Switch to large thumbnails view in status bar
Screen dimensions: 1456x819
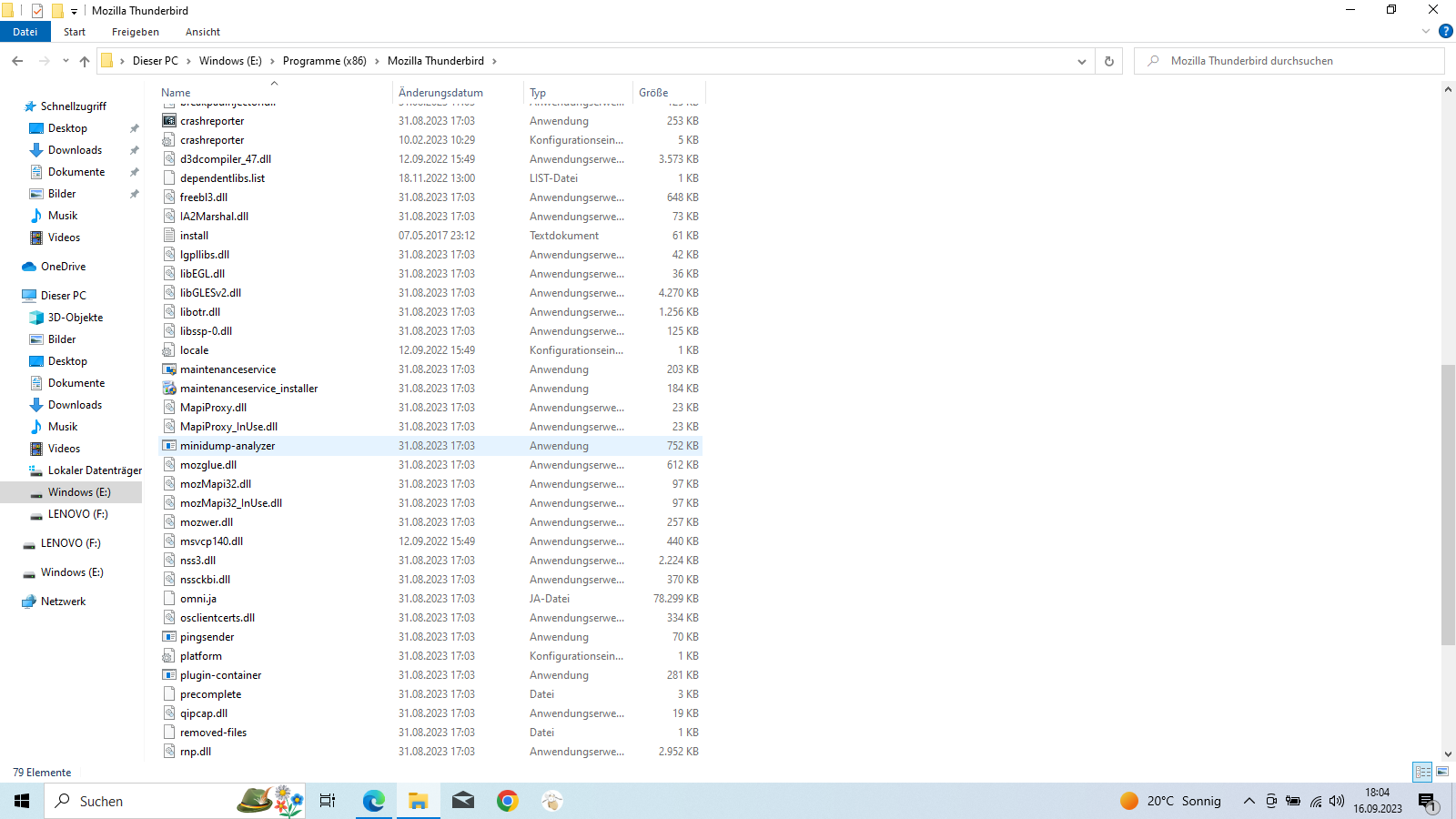tap(1442, 772)
